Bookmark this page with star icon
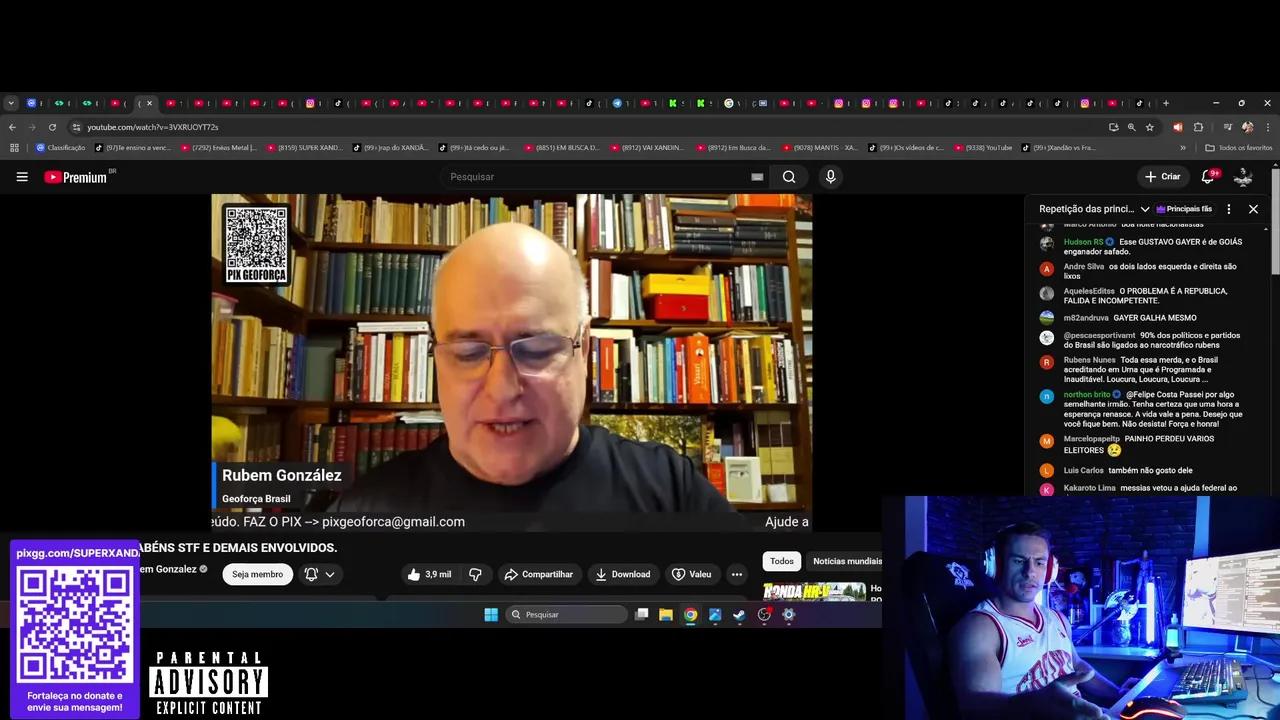 click(1150, 127)
